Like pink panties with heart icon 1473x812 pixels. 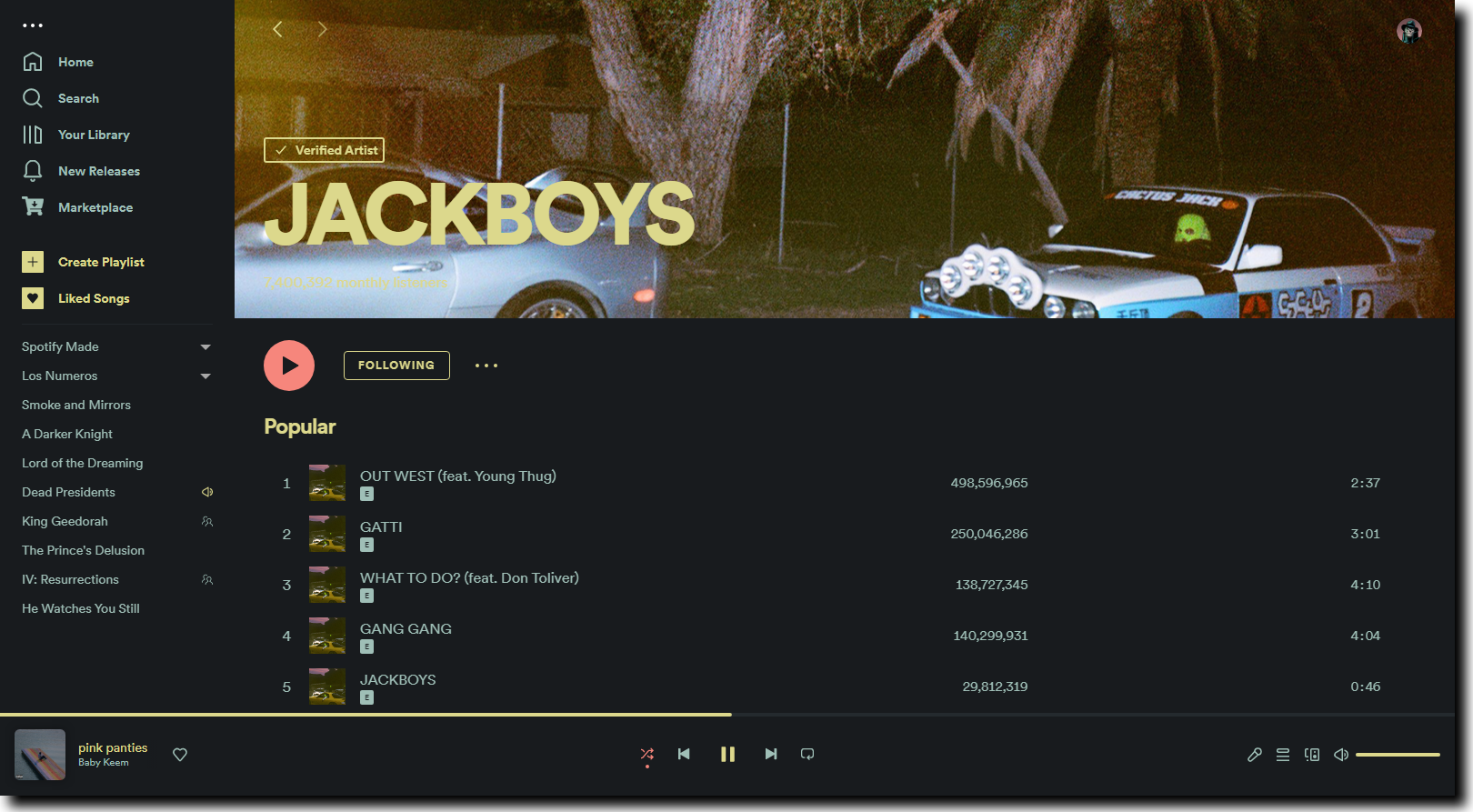pos(180,755)
